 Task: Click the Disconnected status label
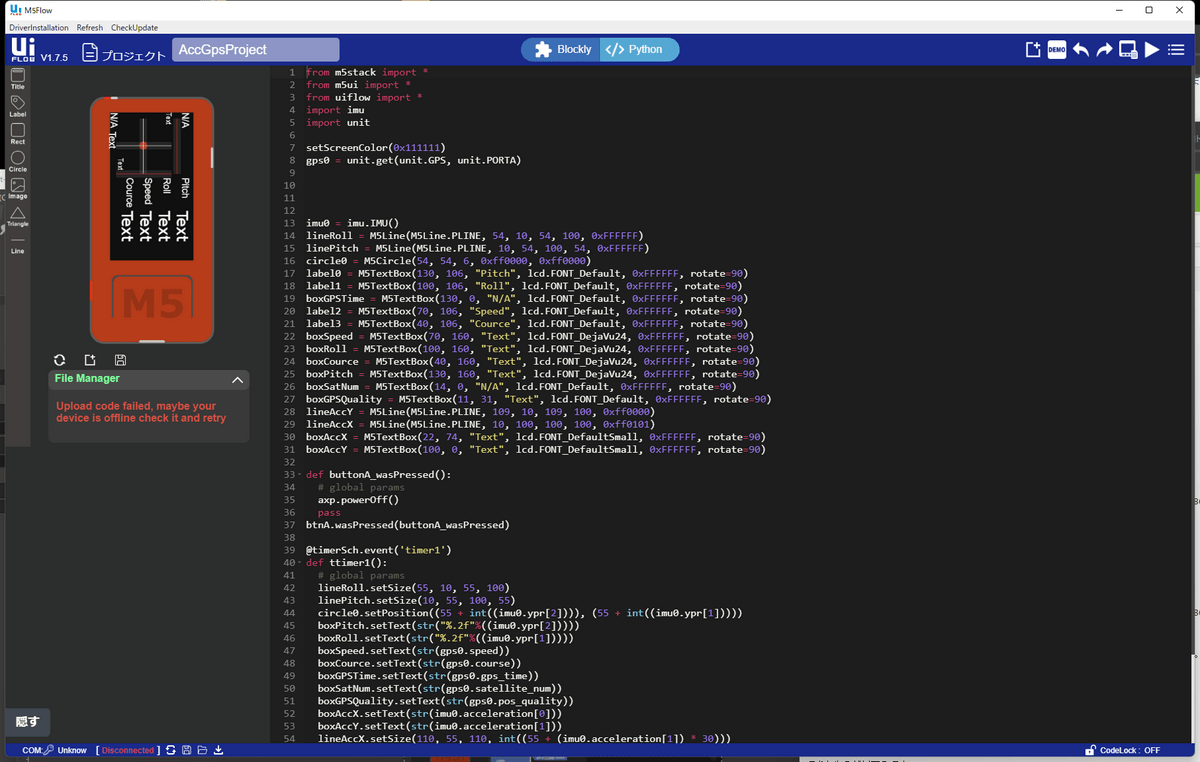128,750
